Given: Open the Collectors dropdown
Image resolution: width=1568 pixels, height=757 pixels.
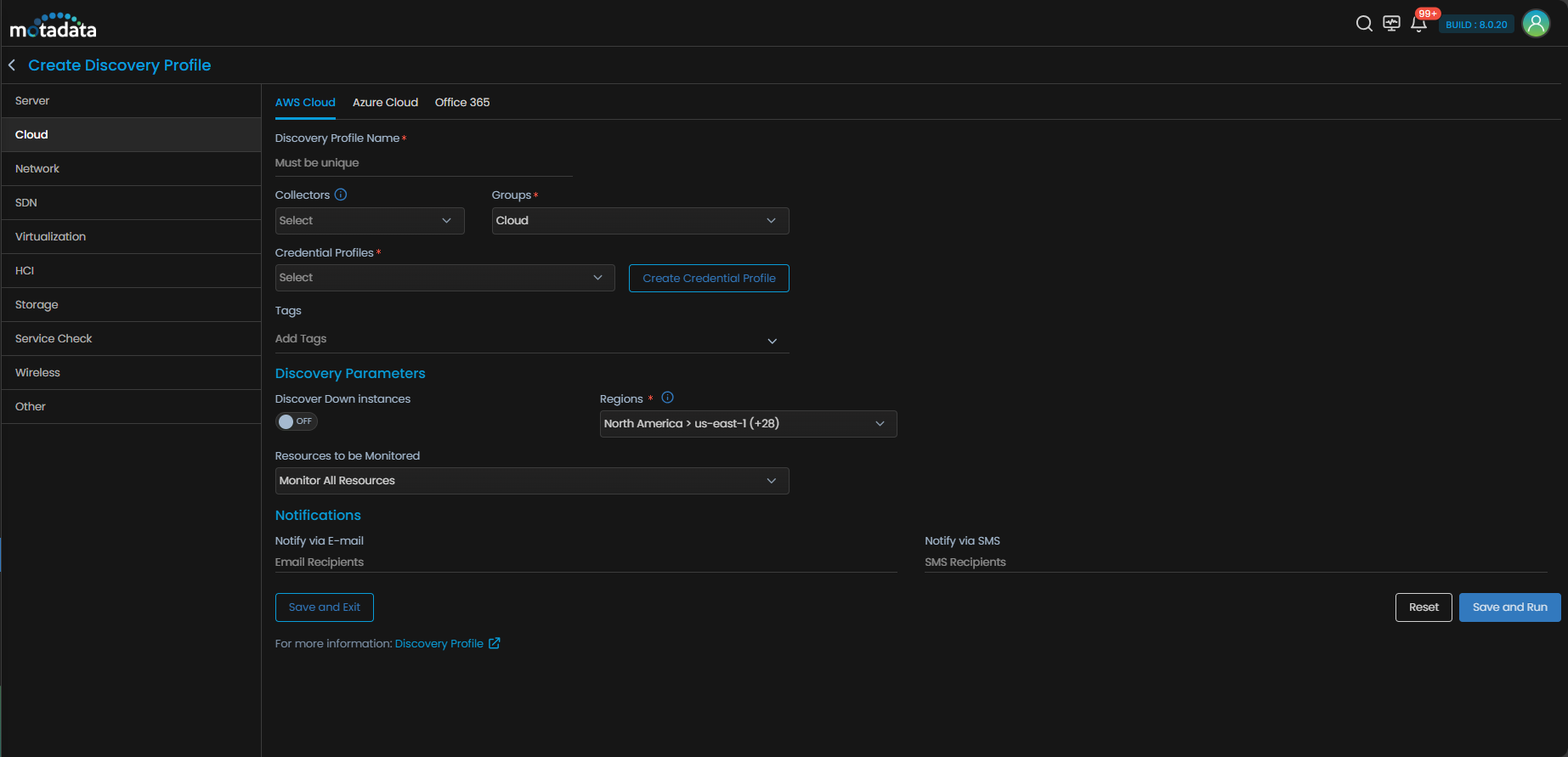Looking at the screenshot, I should [370, 221].
